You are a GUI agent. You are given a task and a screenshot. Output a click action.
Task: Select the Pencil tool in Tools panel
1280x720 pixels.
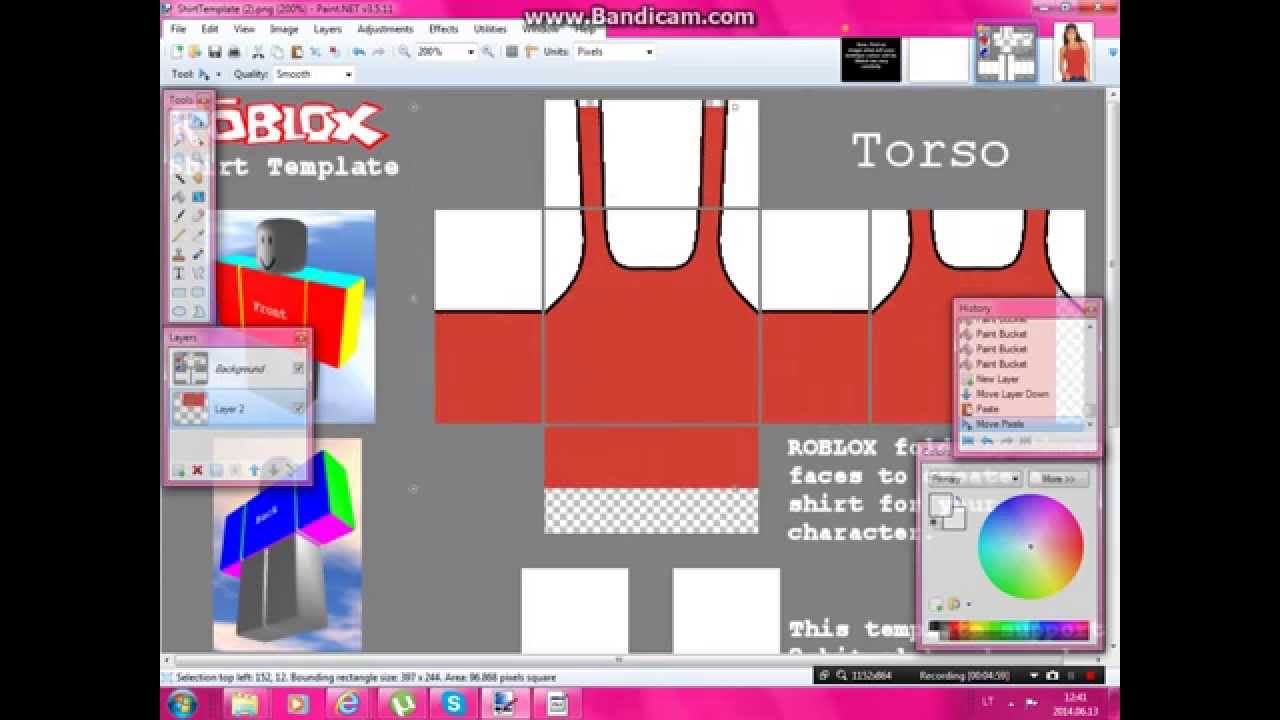[179, 234]
